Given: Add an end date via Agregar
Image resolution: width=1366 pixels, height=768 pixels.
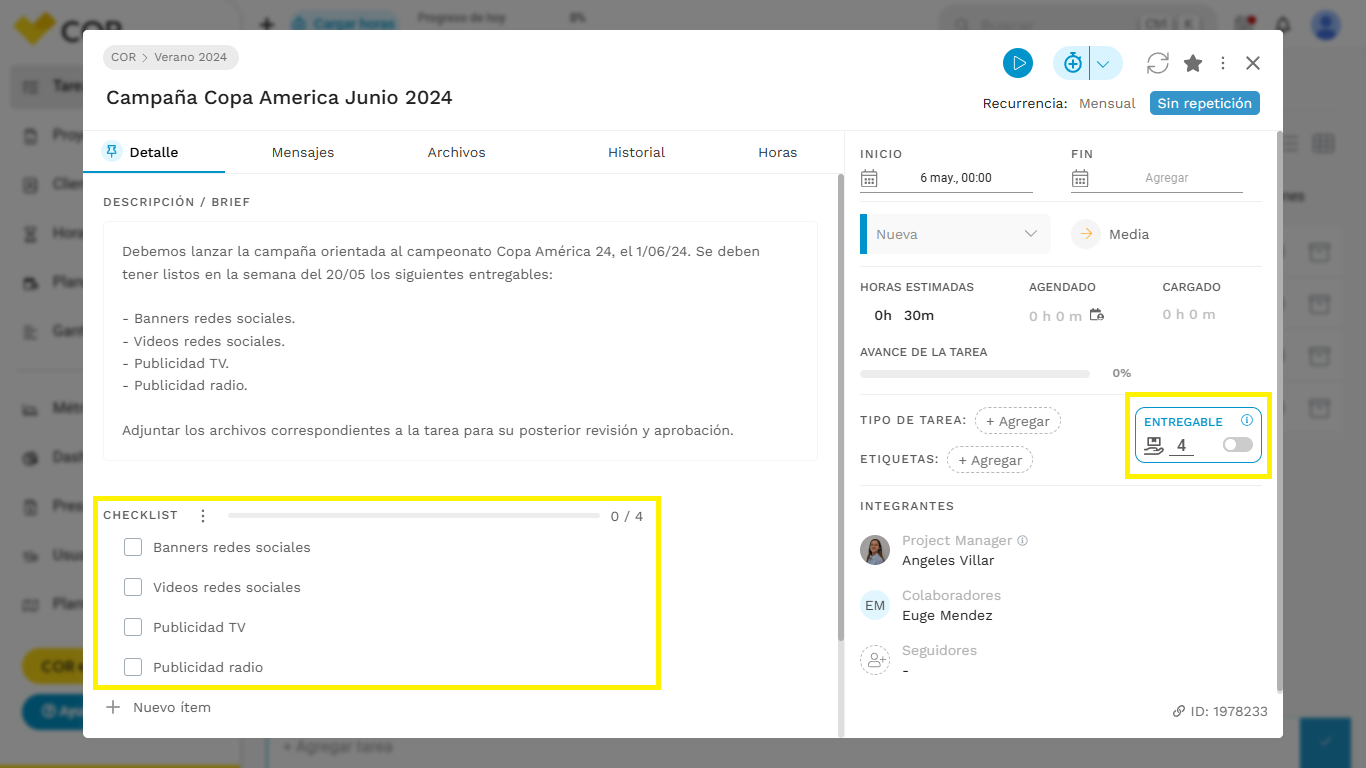Looking at the screenshot, I should [x=1167, y=178].
